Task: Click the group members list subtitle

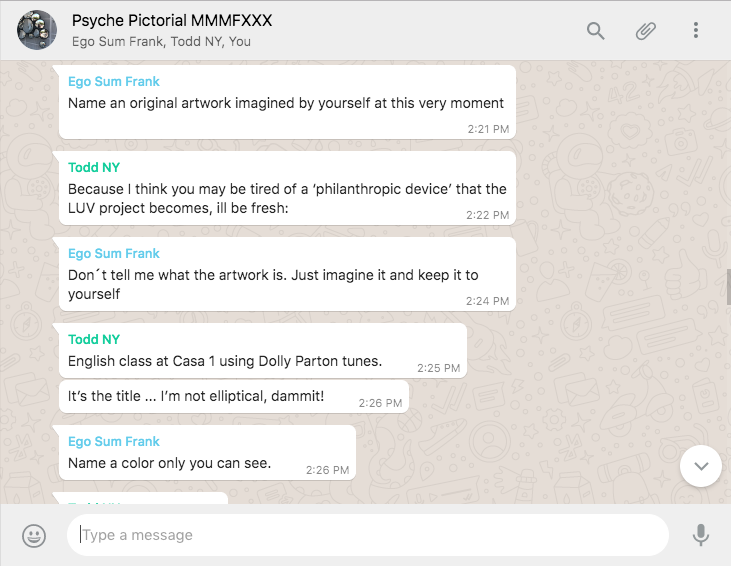Action: pyautogui.click(x=161, y=42)
